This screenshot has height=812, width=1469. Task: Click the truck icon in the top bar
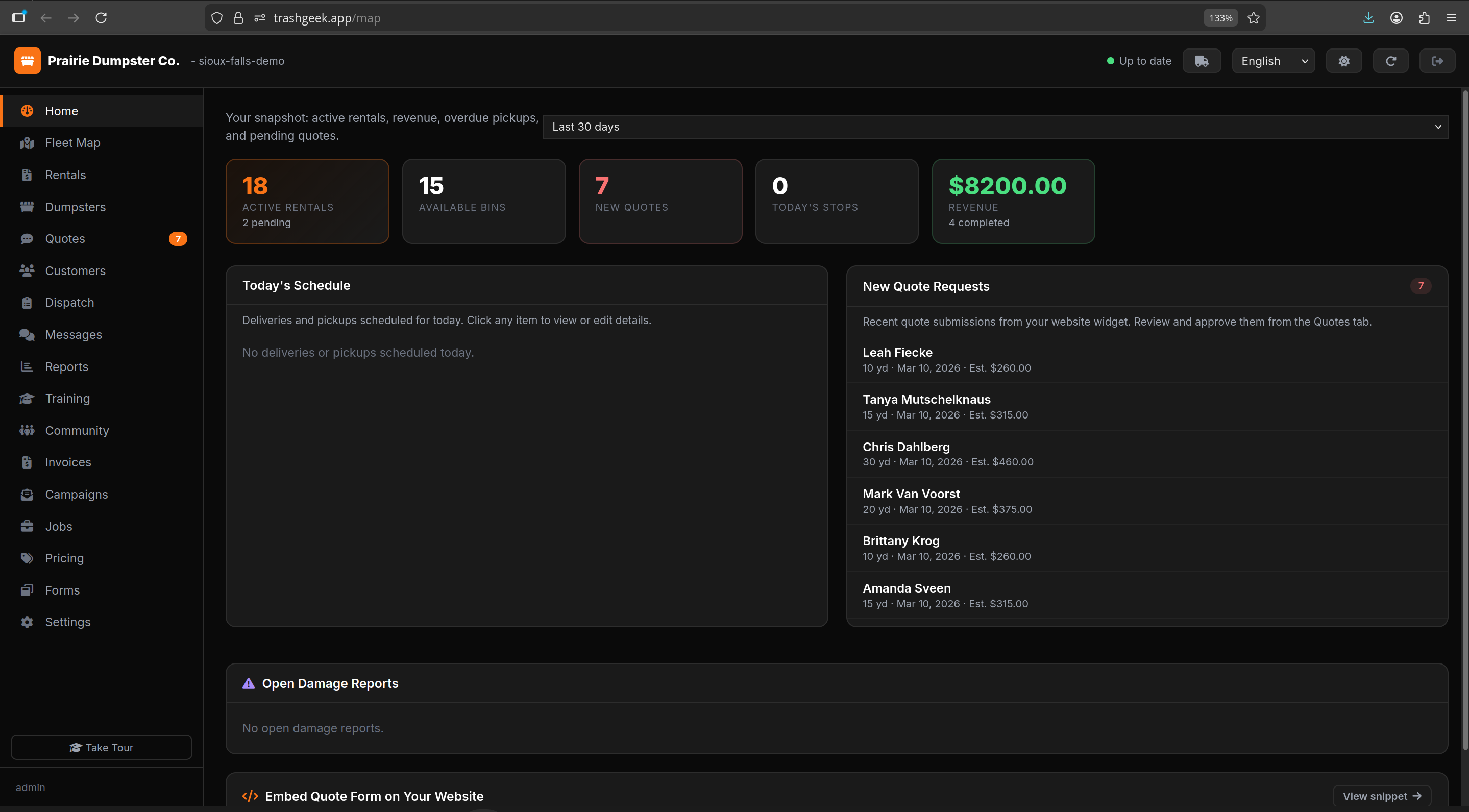coord(1202,60)
